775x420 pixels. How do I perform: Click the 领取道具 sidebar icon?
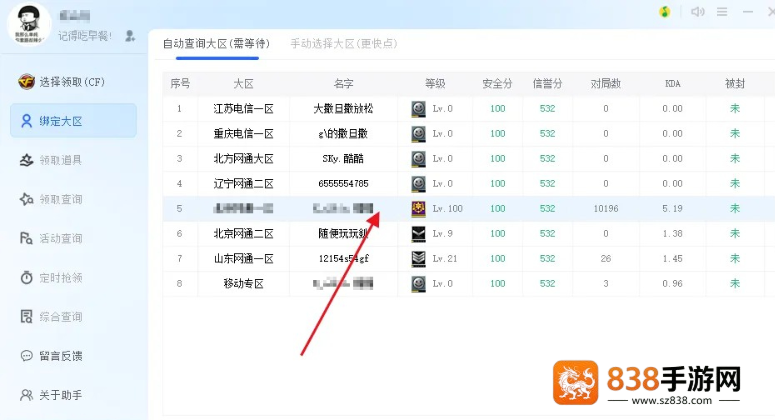point(26,160)
